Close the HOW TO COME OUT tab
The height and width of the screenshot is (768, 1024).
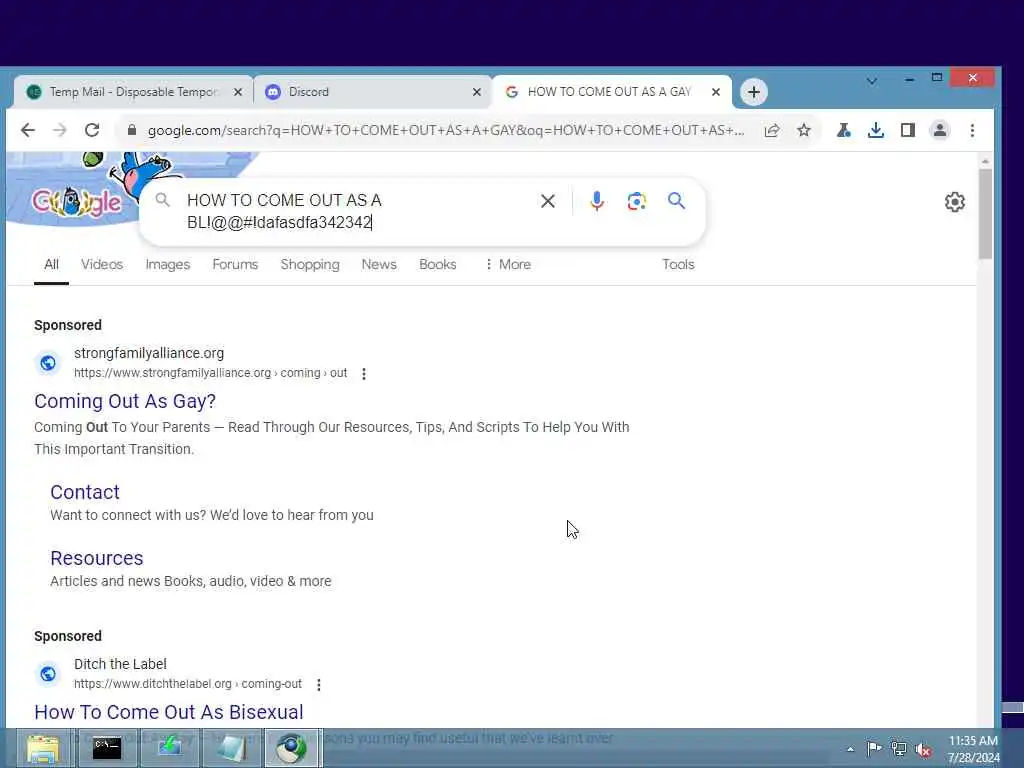click(716, 92)
